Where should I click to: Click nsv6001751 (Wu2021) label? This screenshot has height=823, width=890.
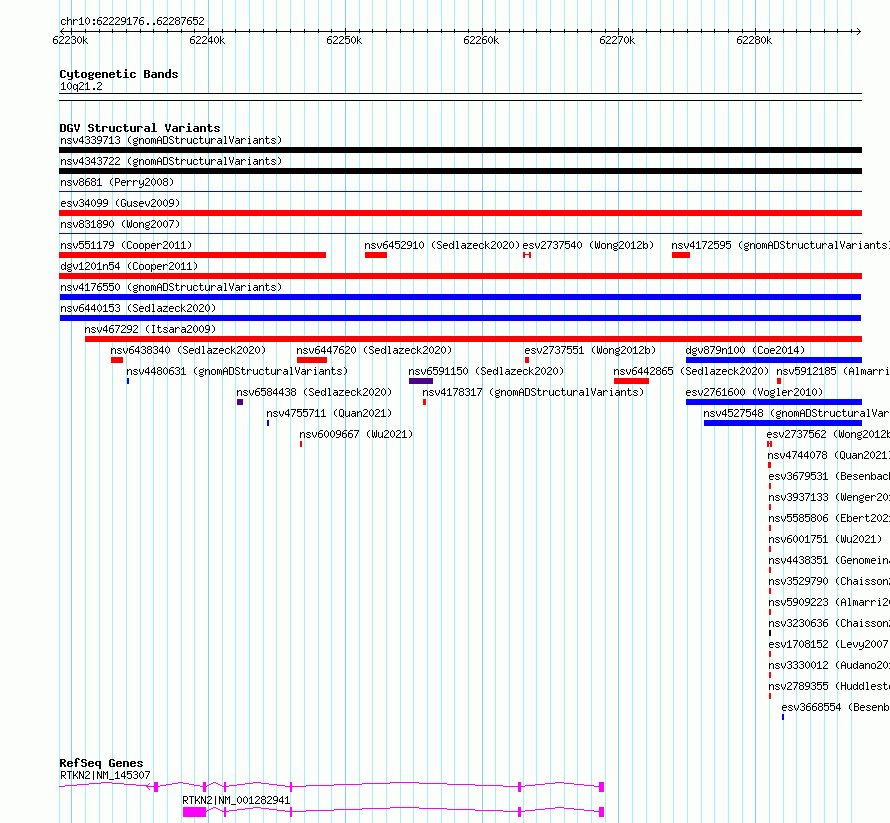pos(825,539)
